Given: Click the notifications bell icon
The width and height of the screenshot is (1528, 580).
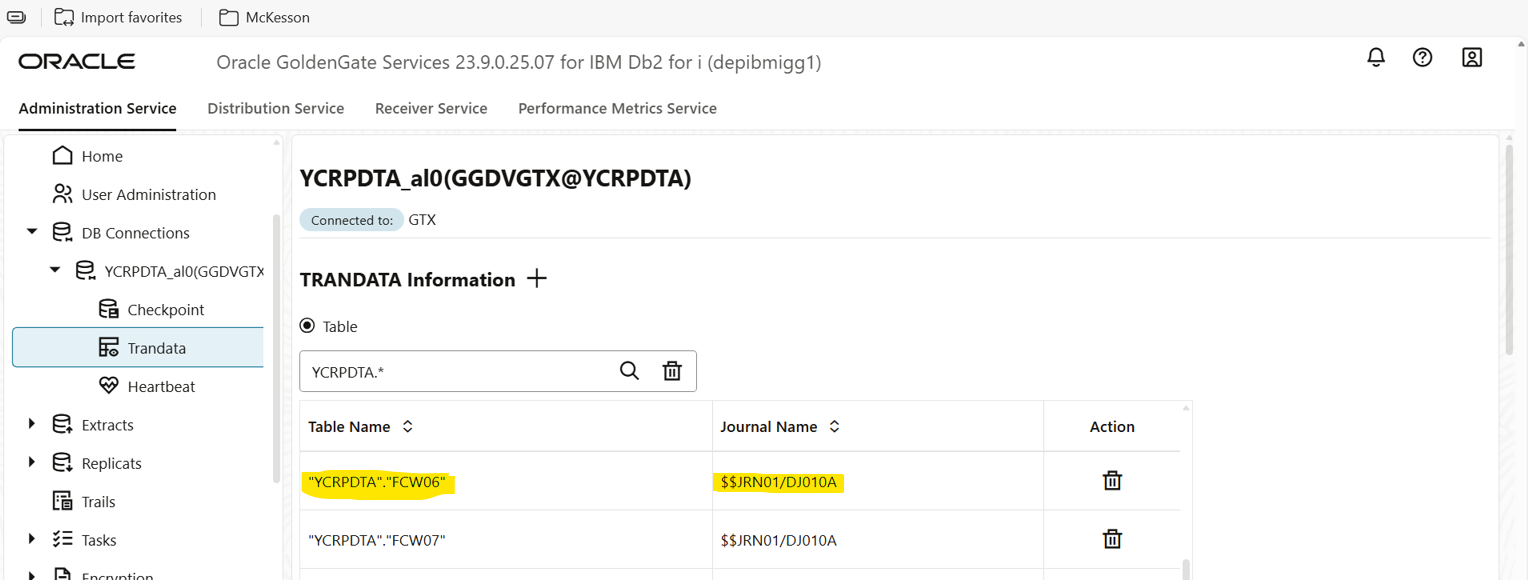Looking at the screenshot, I should [x=1376, y=58].
